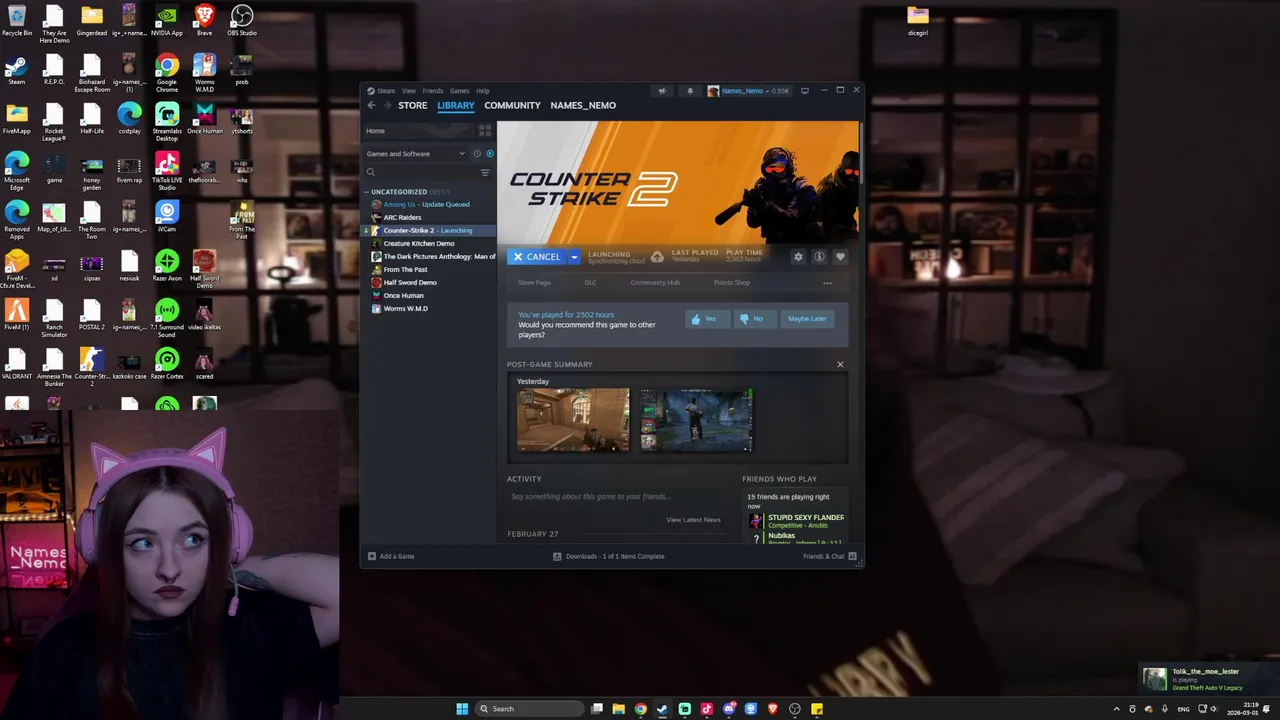Open NVIDIA App desktop icon
This screenshot has width=1280, height=720.
coord(167,20)
